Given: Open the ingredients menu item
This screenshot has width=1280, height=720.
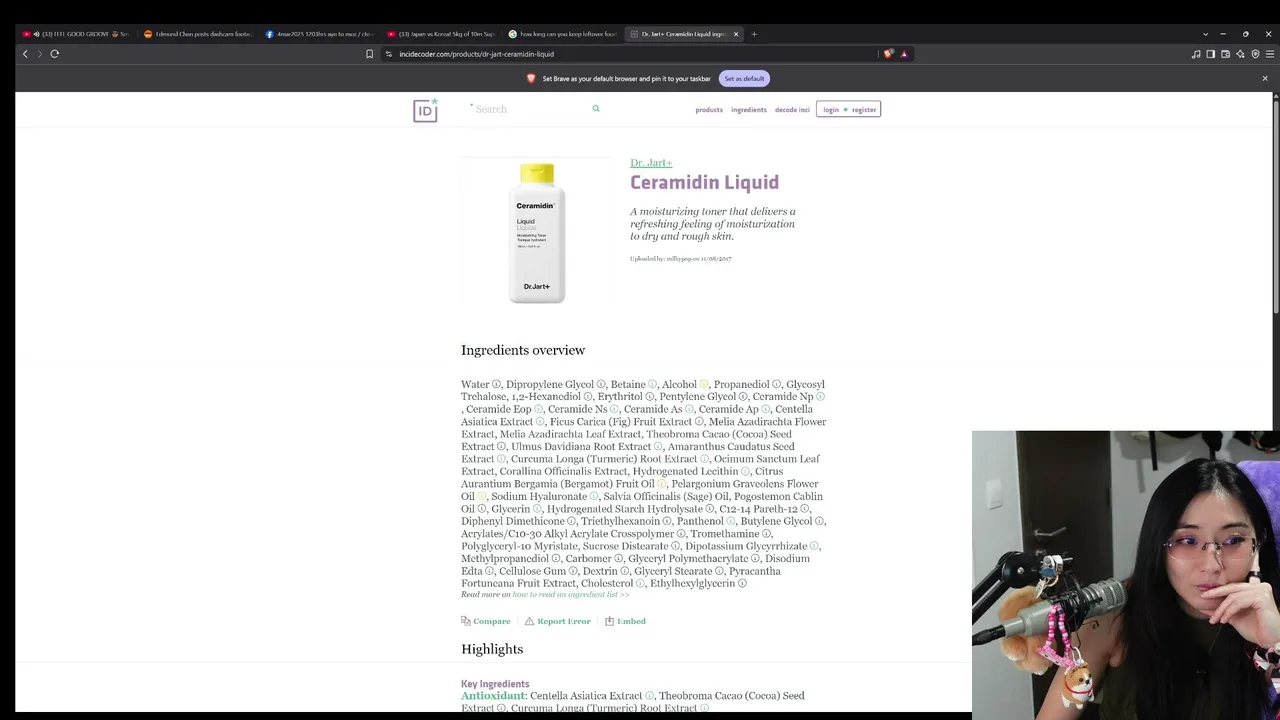Looking at the screenshot, I should click(x=749, y=110).
